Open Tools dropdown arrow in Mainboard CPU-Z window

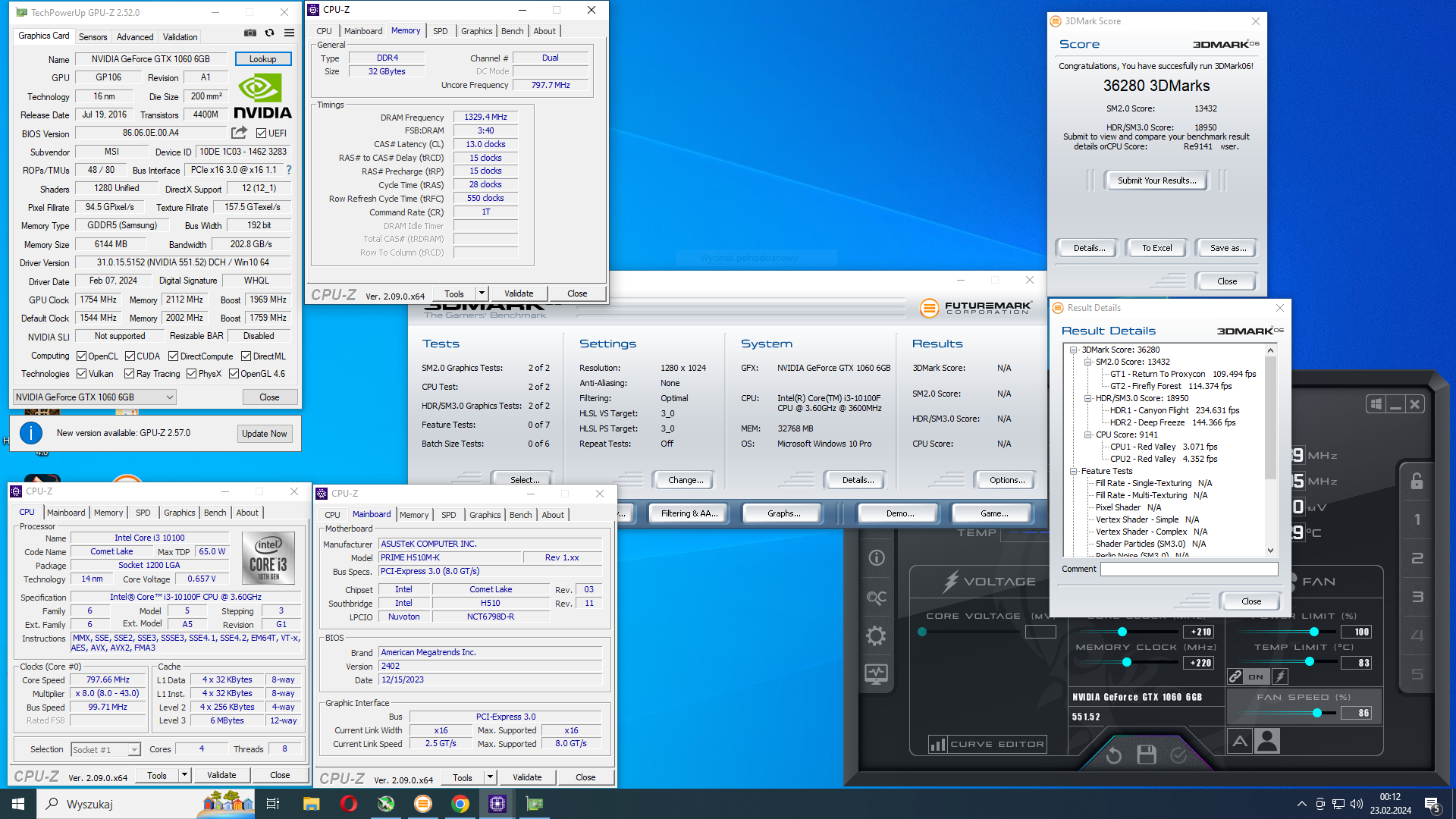tap(489, 777)
